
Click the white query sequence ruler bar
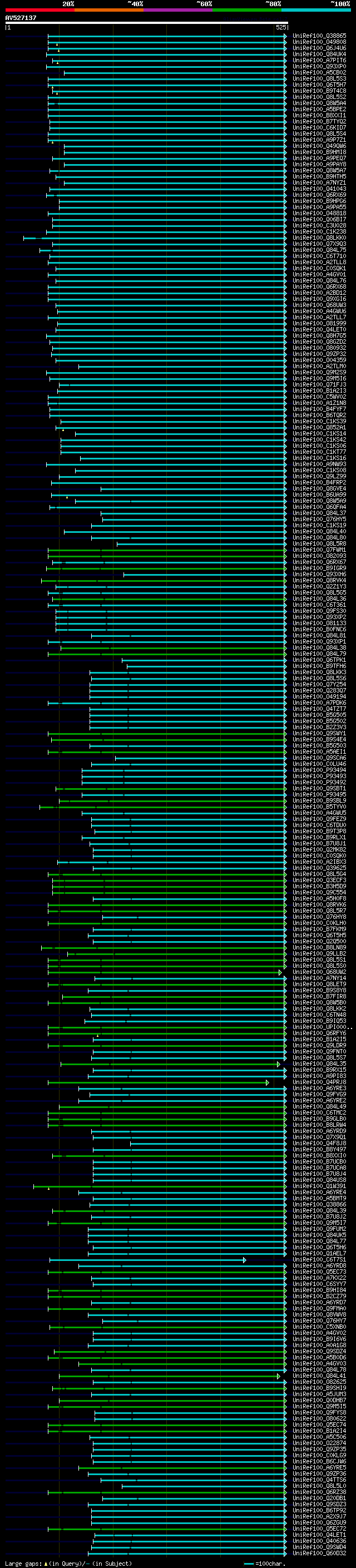(147, 23)
